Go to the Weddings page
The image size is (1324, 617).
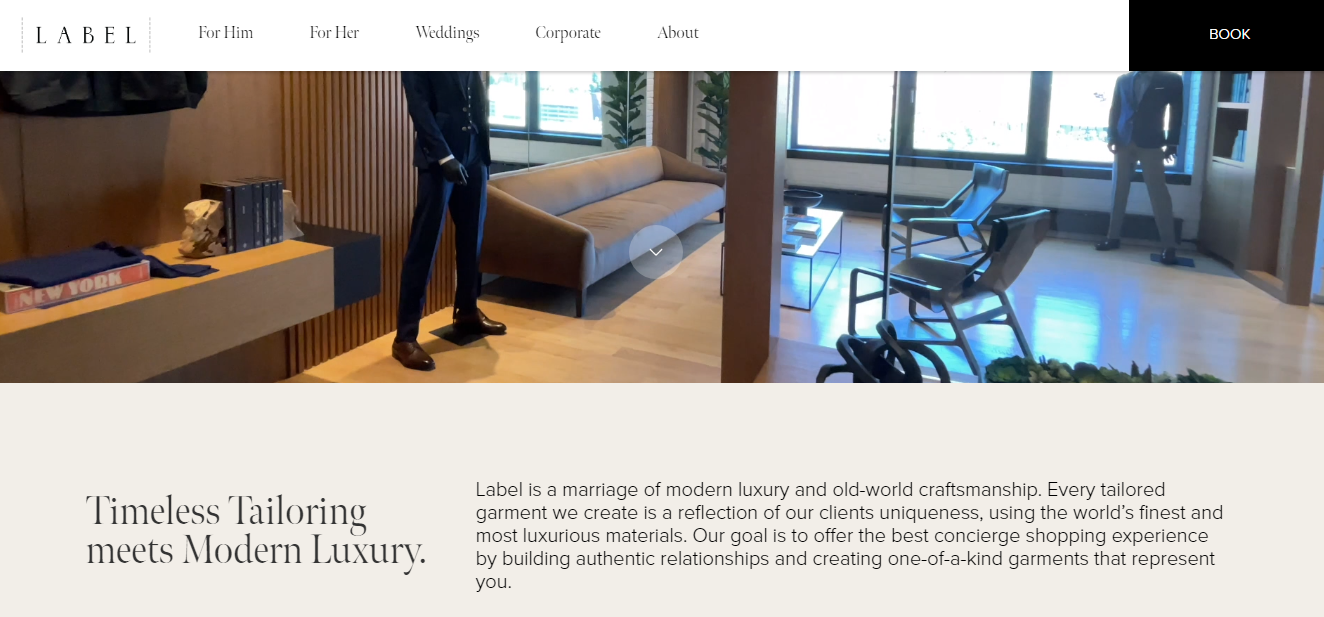pyautogui.click(x=447, y=33)
